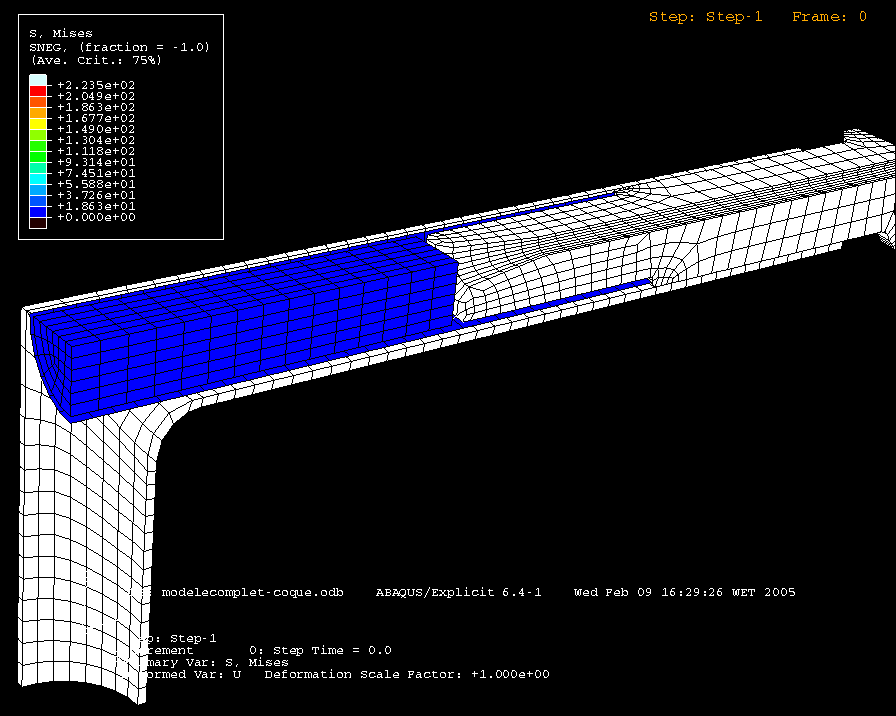Click the 'ABAQUS/Explicit 6.4-1' version text
Image resolution: width=896 pixels, height=716 pixels.
coord(458,593)
